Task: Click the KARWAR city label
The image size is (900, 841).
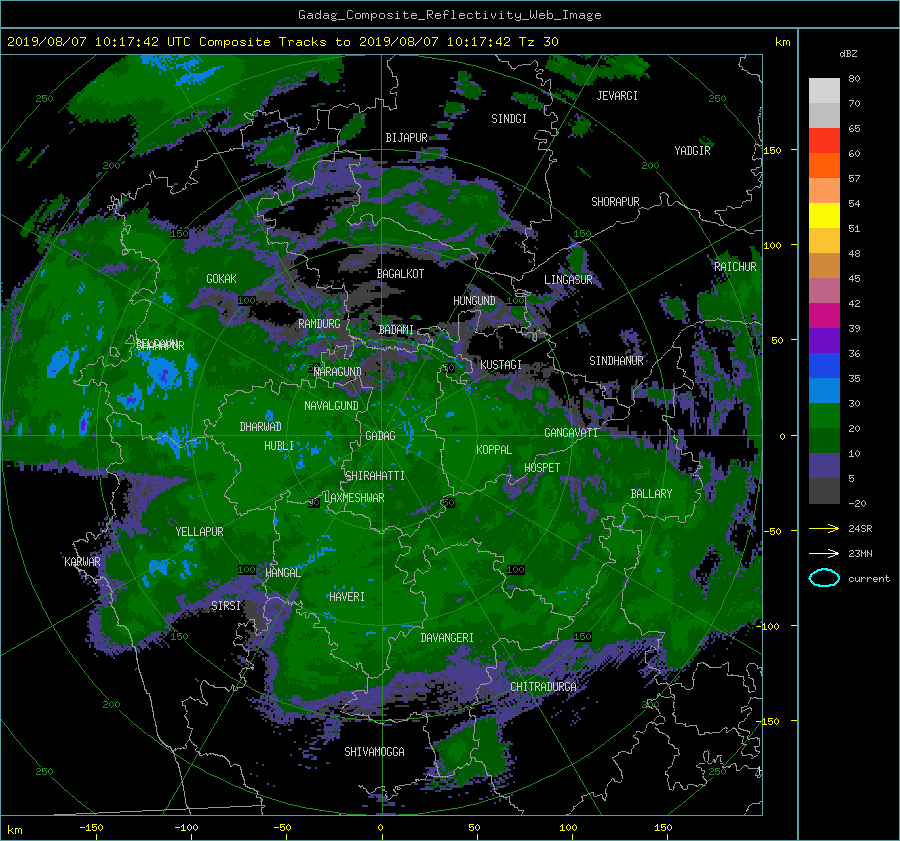Action: [x=82, y=561]
